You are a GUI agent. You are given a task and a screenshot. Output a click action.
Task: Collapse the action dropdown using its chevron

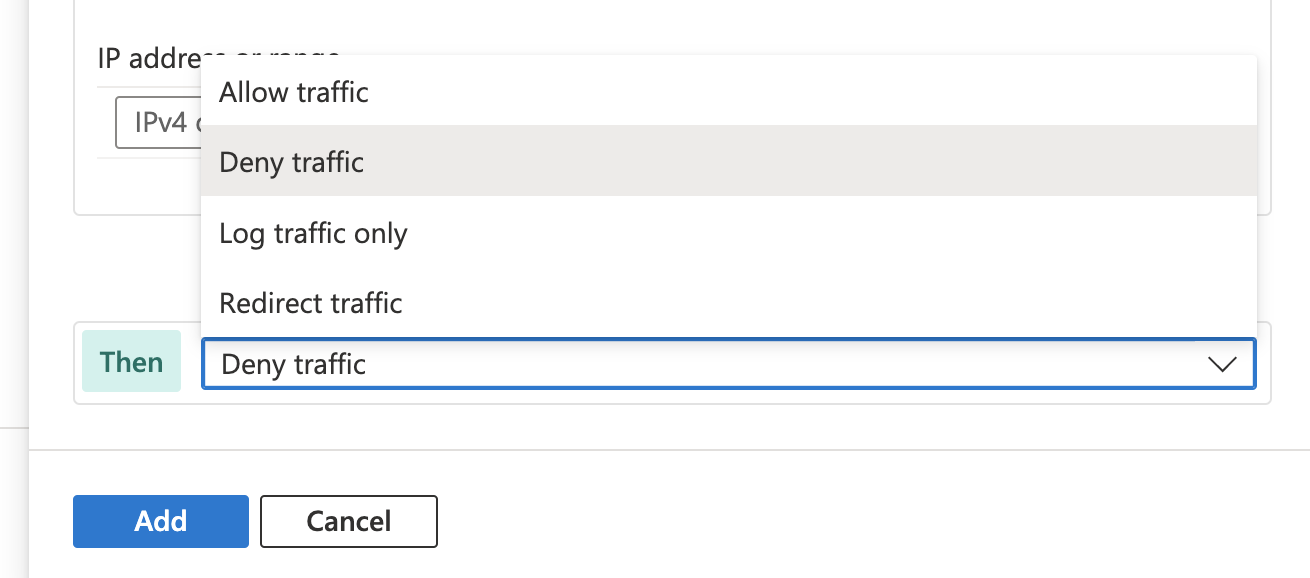click(1222, 364)
